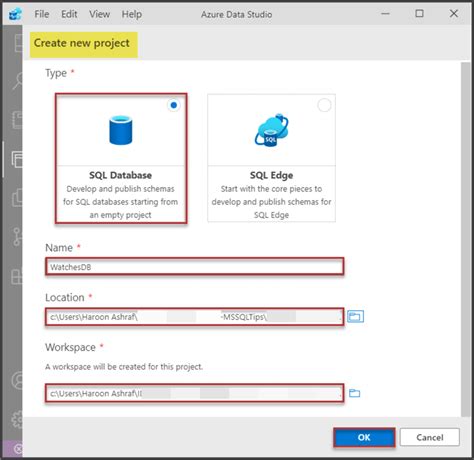This screenshot has height=460, width=474.
Task: Open the Help menu
Action: (131, 14)
